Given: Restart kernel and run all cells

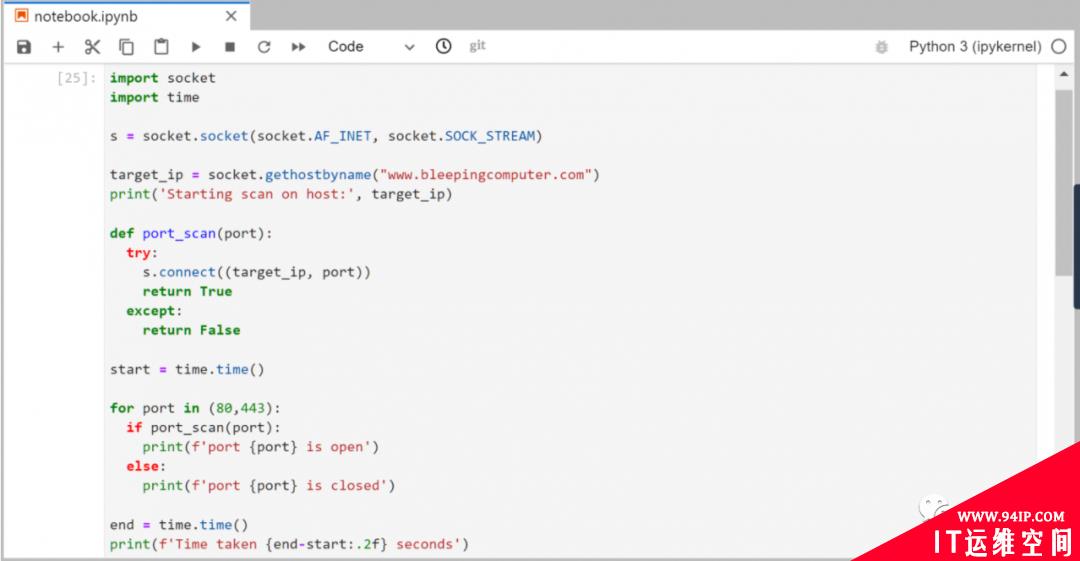Looking at the screenshot, I should [298, 47].
